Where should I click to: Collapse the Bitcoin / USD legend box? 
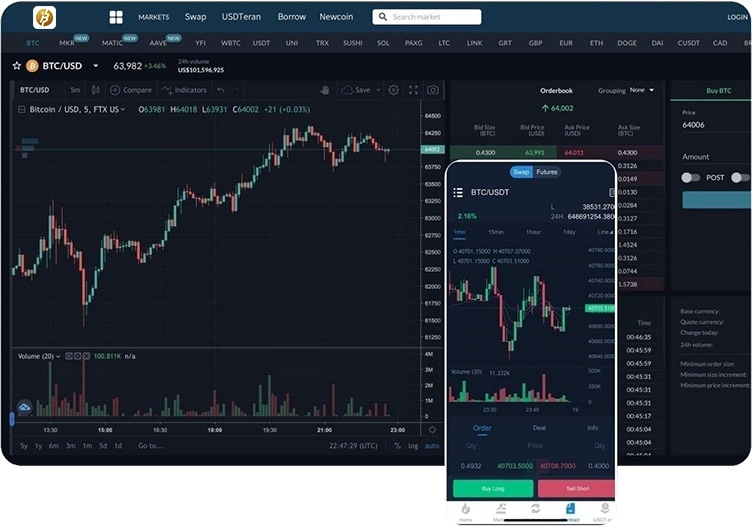tap(21, 110)
